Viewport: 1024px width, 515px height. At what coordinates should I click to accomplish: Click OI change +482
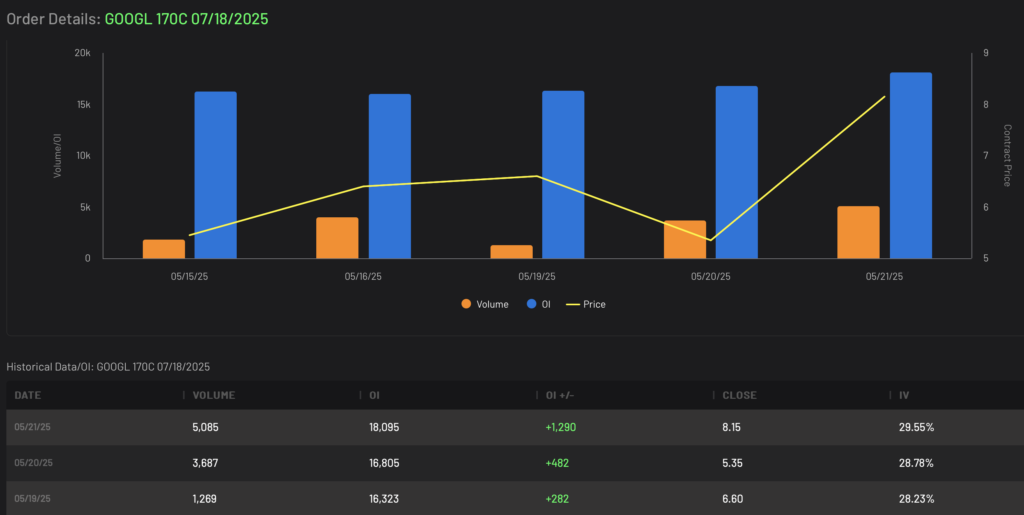[x=557, y=463]
